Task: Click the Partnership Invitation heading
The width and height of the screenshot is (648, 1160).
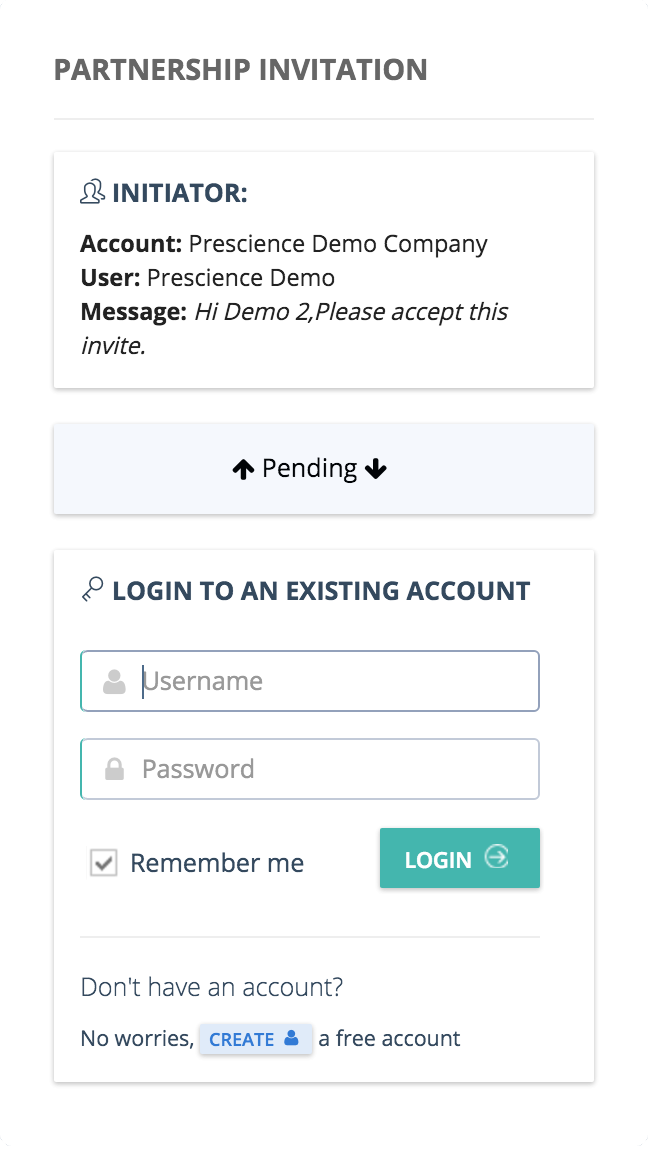Action: 240,70
